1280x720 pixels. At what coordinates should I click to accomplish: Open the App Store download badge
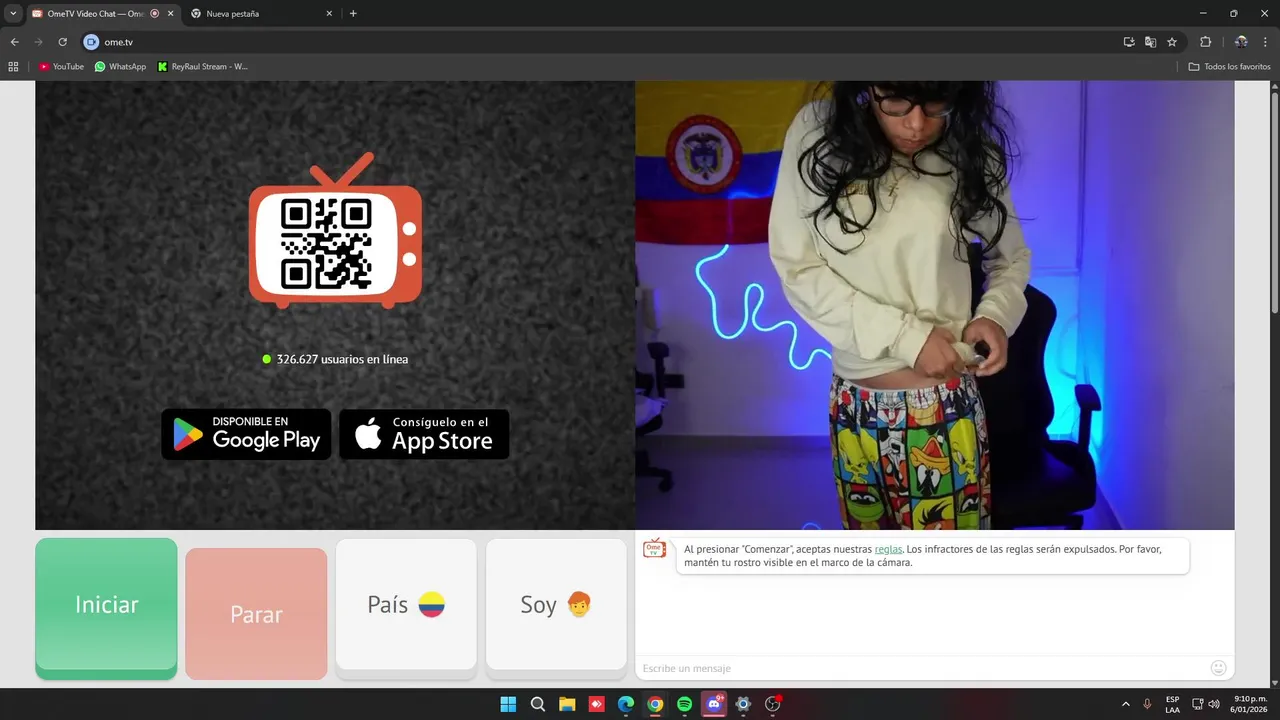(x=424, y=434)
